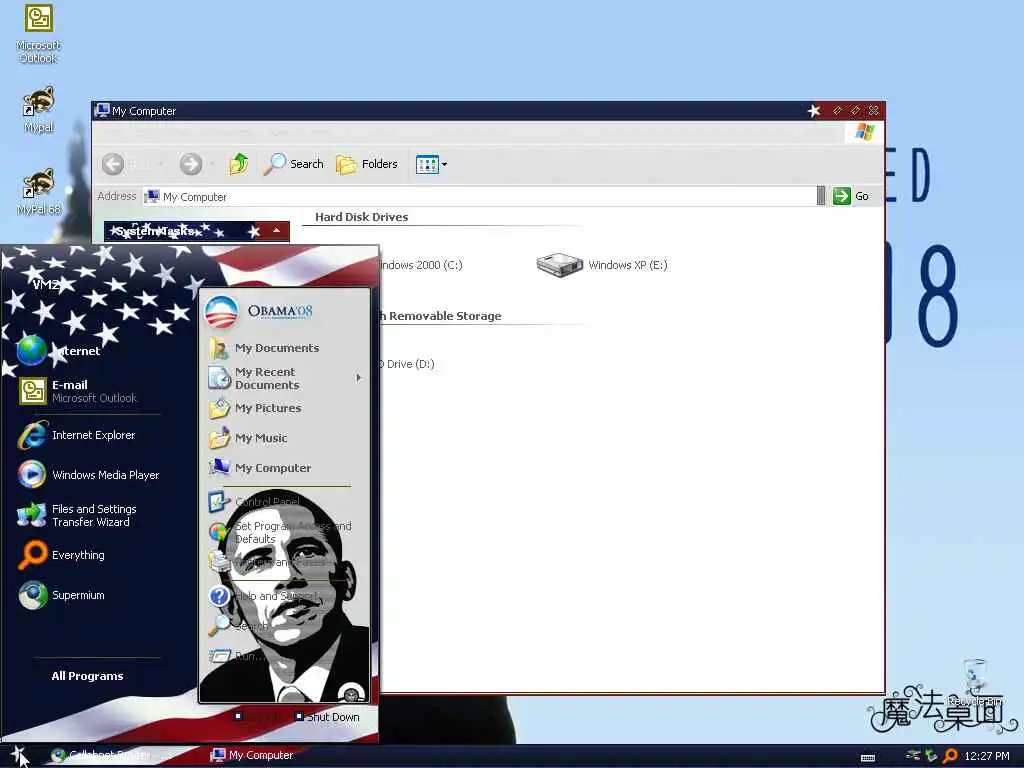Viewport: 1024px width, 768px height.
Task: Click Safely Remove Hardware tray icon
Action: [932, 756]
